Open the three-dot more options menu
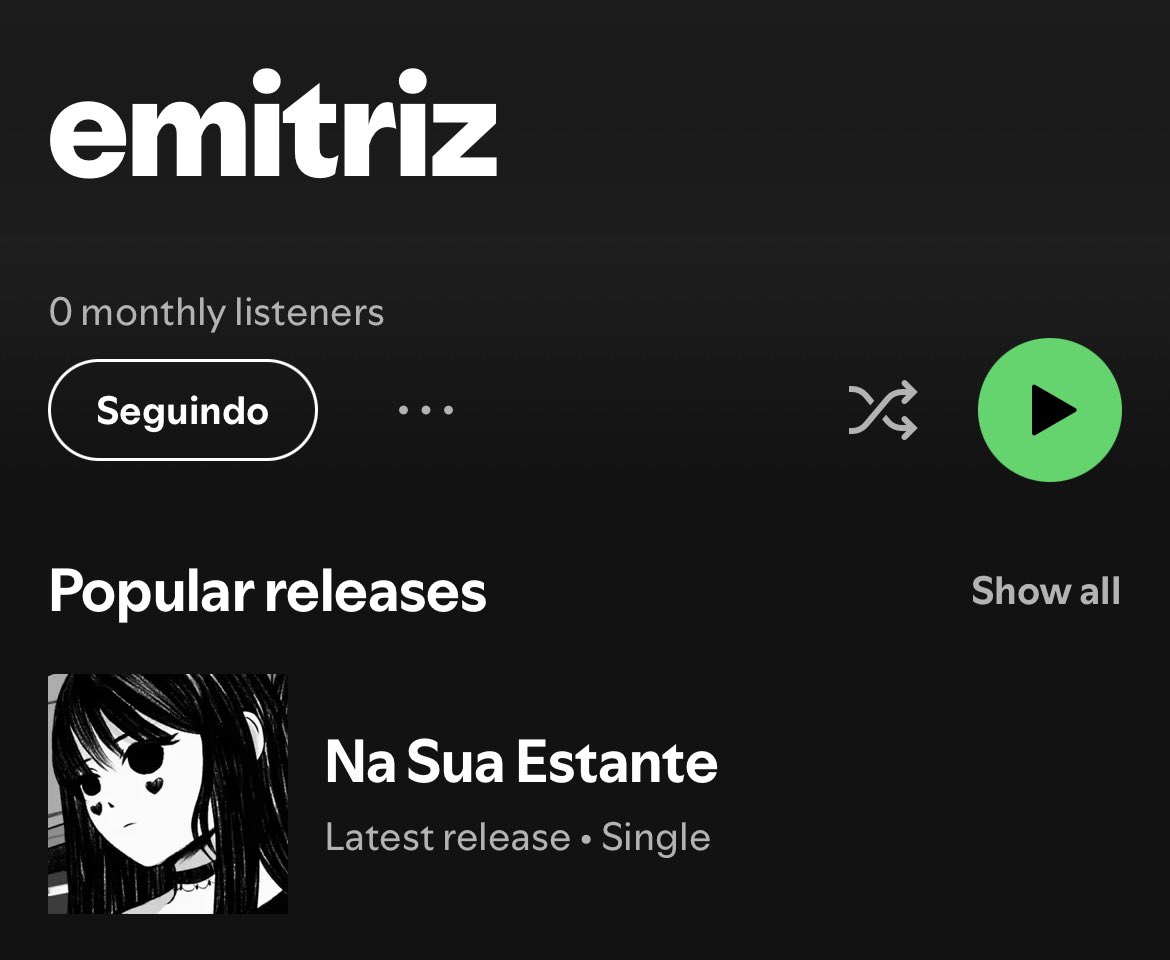The image size is (1170, 960). pos(425,410)
